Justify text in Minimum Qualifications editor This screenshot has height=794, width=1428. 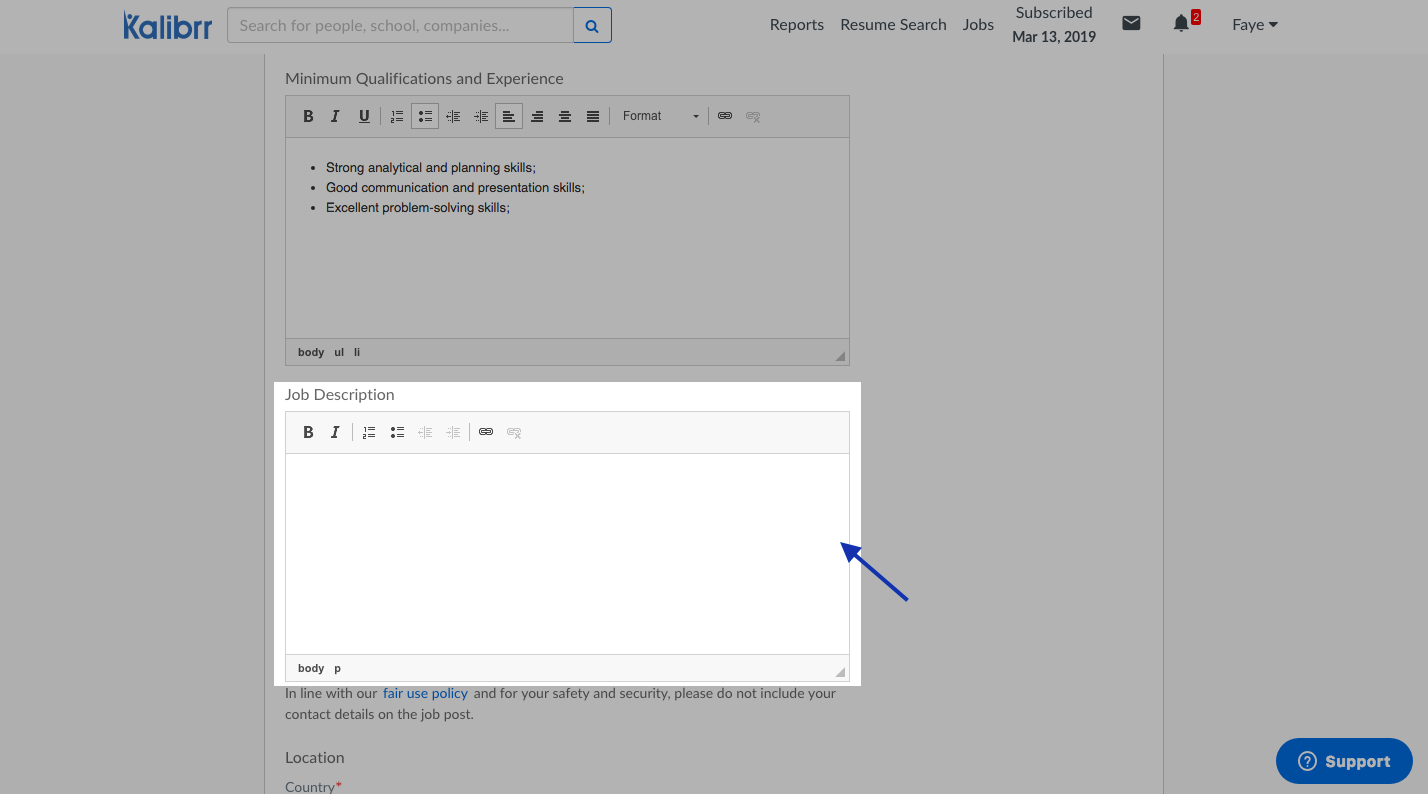(593, 116)
